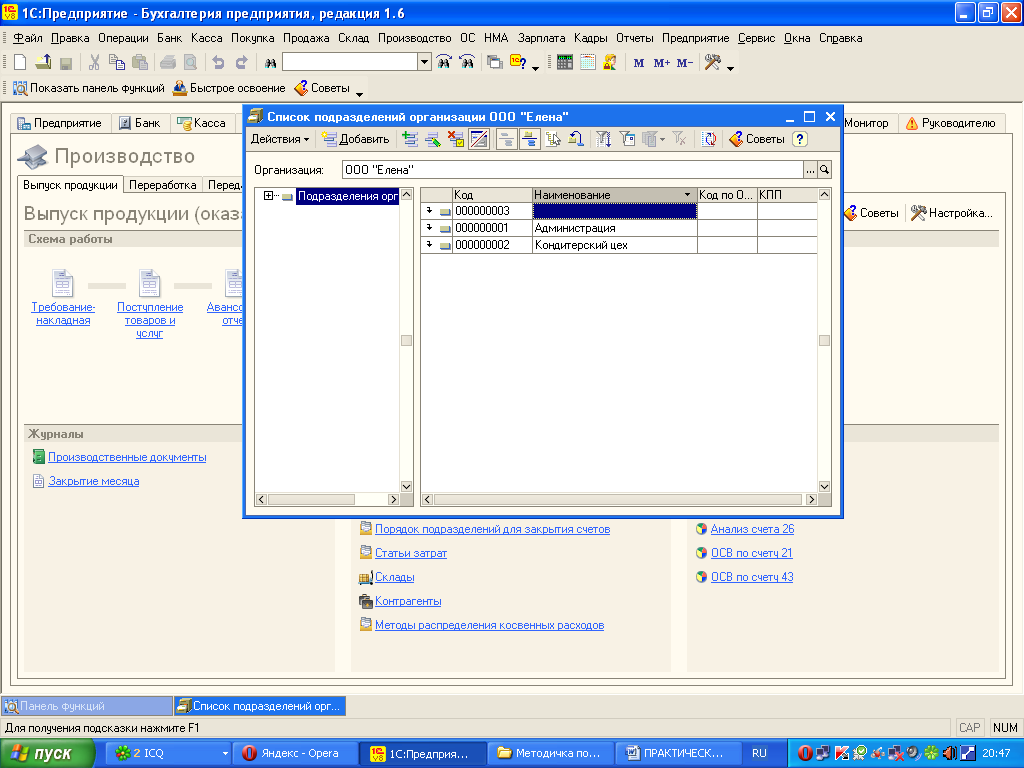
Task: Expand the Подразделения орг tree node
Action: pyautogui.click(x=268, y=196)
